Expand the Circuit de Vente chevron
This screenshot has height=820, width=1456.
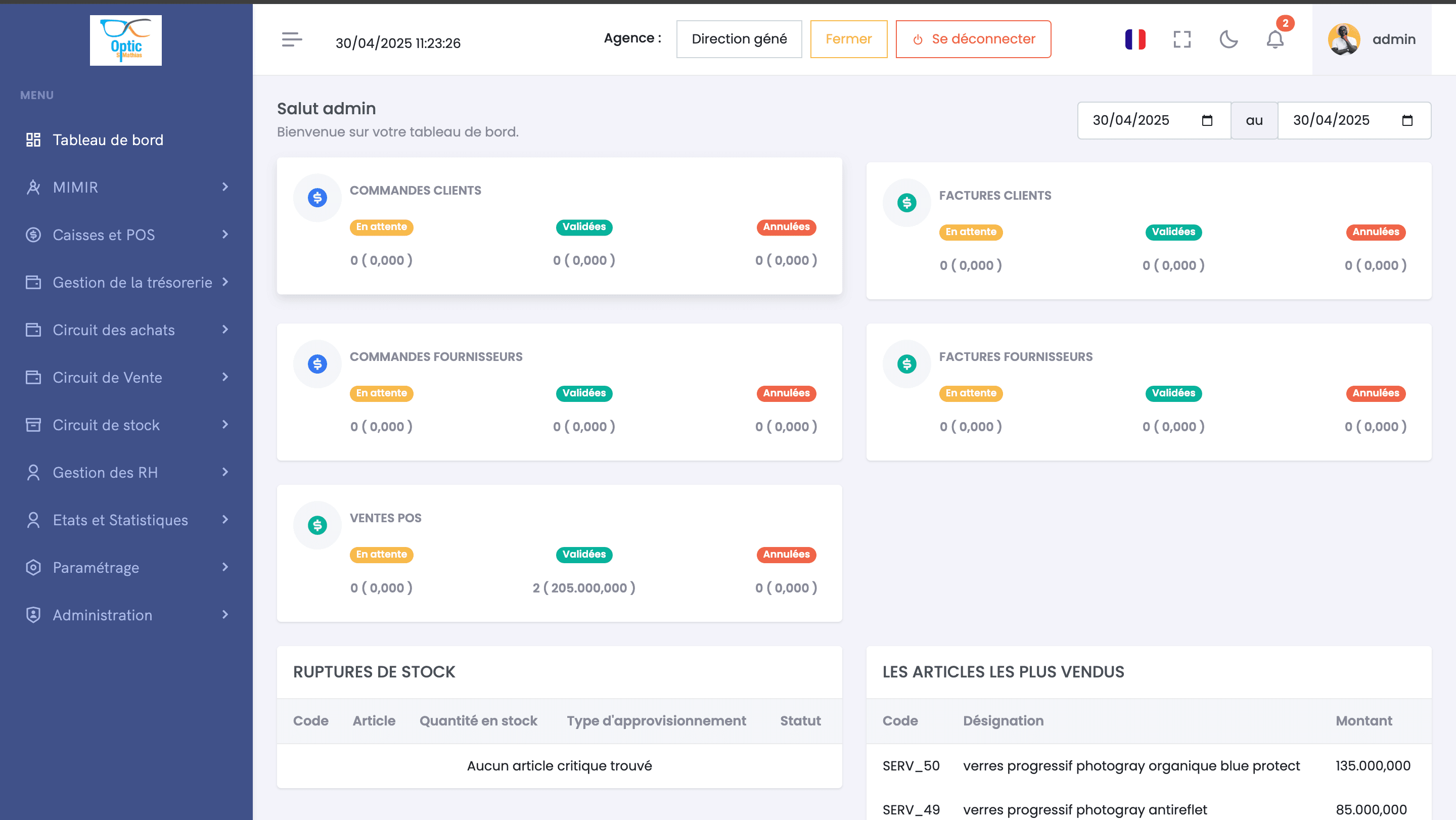[x=225, y=376]
